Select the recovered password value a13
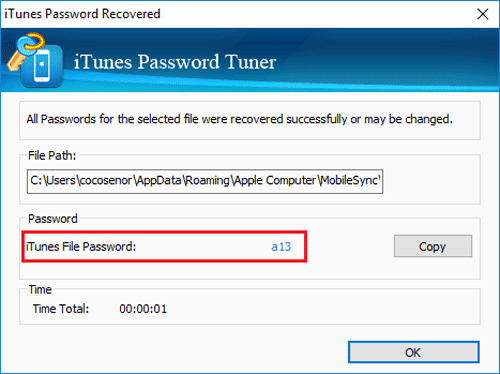The width and height of the screenshot is (500, 374). point(281,247)
